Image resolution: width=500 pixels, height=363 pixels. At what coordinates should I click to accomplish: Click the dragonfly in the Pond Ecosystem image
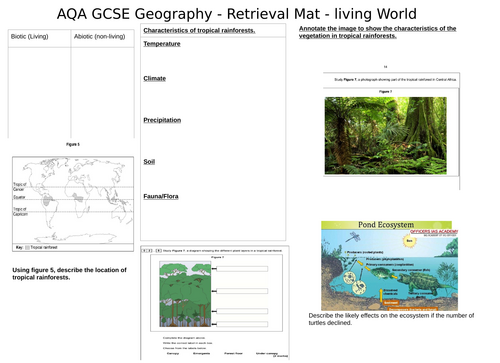click(x=353, y=237)
